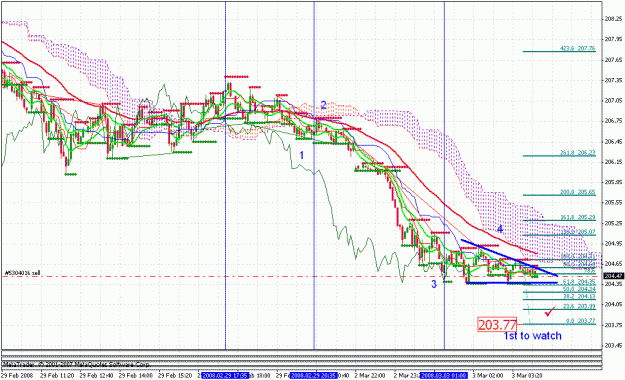Select the thick blue horizontal support line
The width and height of the screenshot is (625, 380).
point(512,283)
